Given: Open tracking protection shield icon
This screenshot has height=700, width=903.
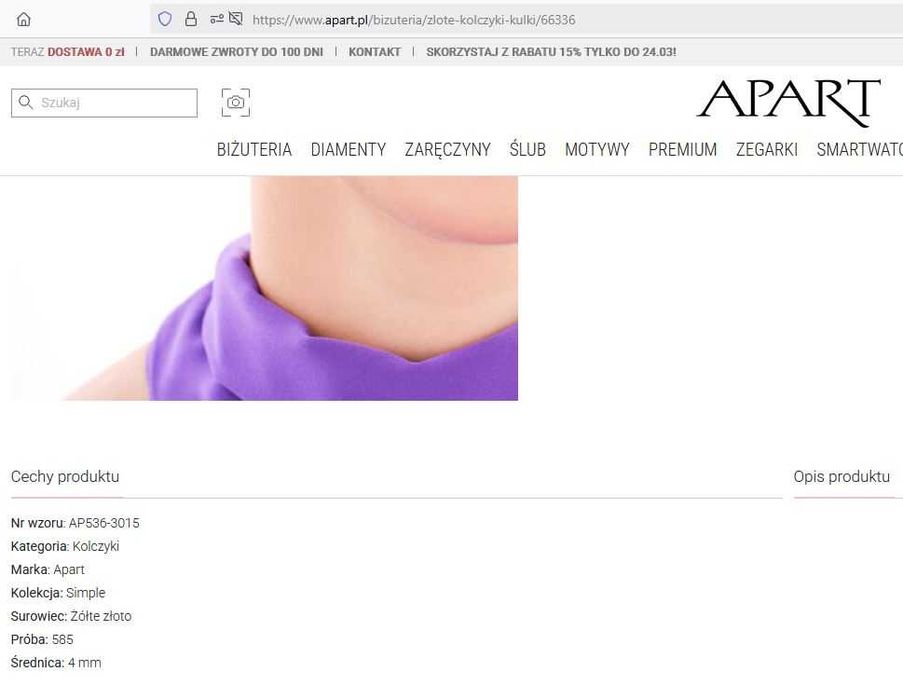Looking at the screenshot, I should click(x=165, y=19).
